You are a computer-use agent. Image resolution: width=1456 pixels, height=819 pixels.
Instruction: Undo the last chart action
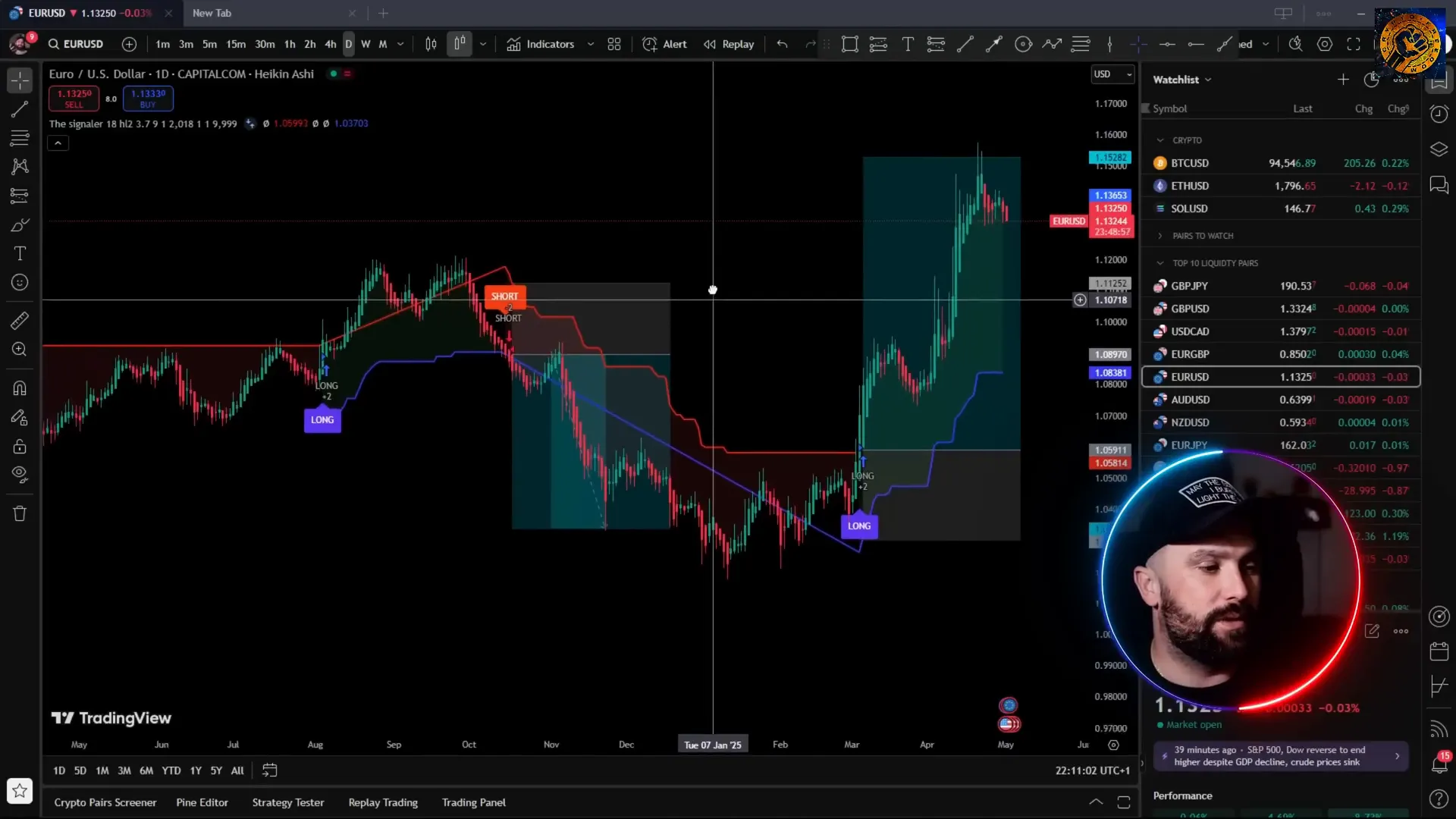[782, 44]
